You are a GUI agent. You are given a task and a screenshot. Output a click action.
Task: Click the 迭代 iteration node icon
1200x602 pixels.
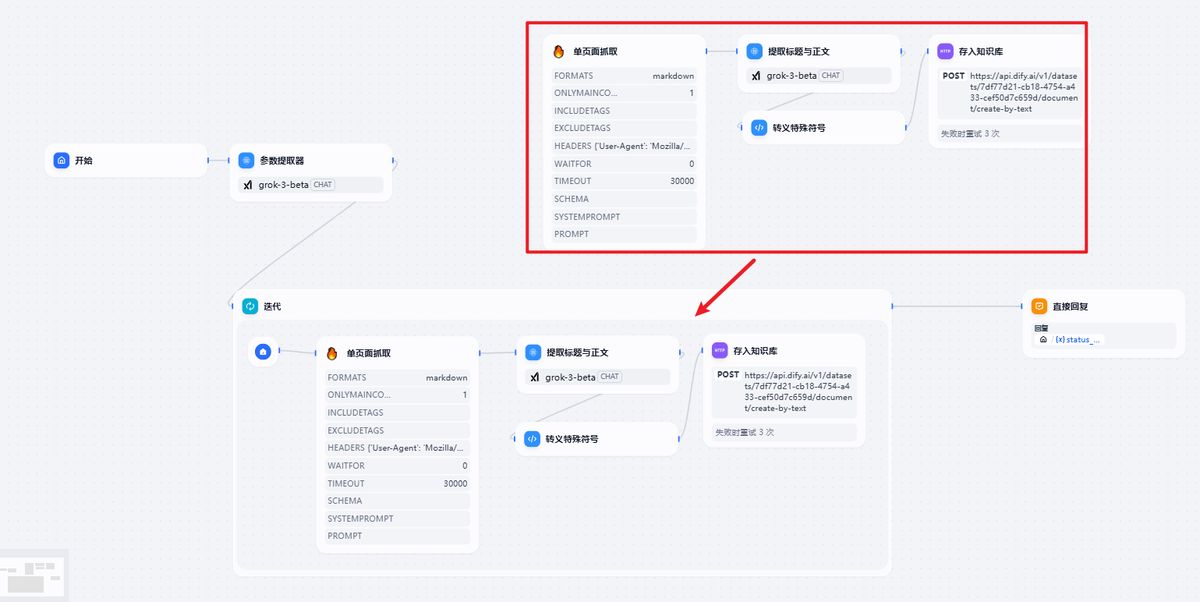248,305
